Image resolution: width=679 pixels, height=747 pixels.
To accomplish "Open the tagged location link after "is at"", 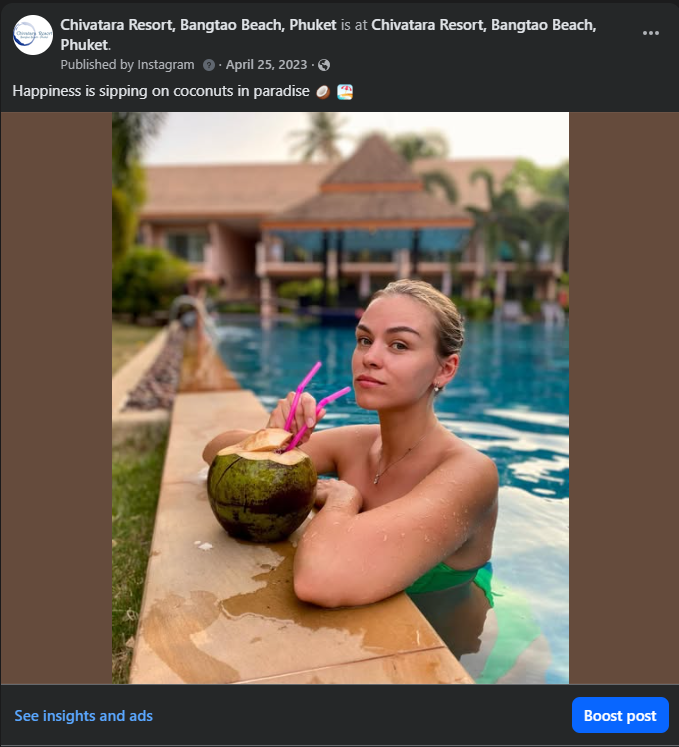I will [x=483, y=25].
